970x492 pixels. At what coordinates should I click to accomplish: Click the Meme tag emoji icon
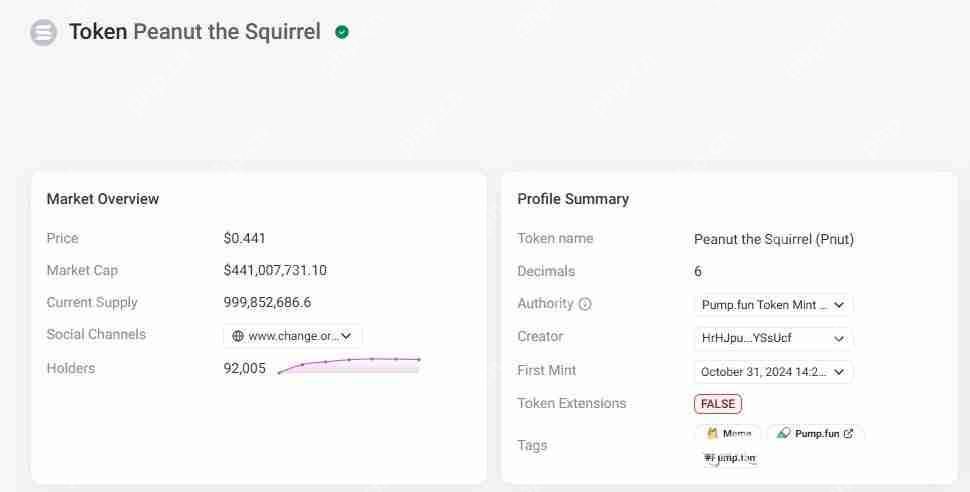click(x=712, y=434)
